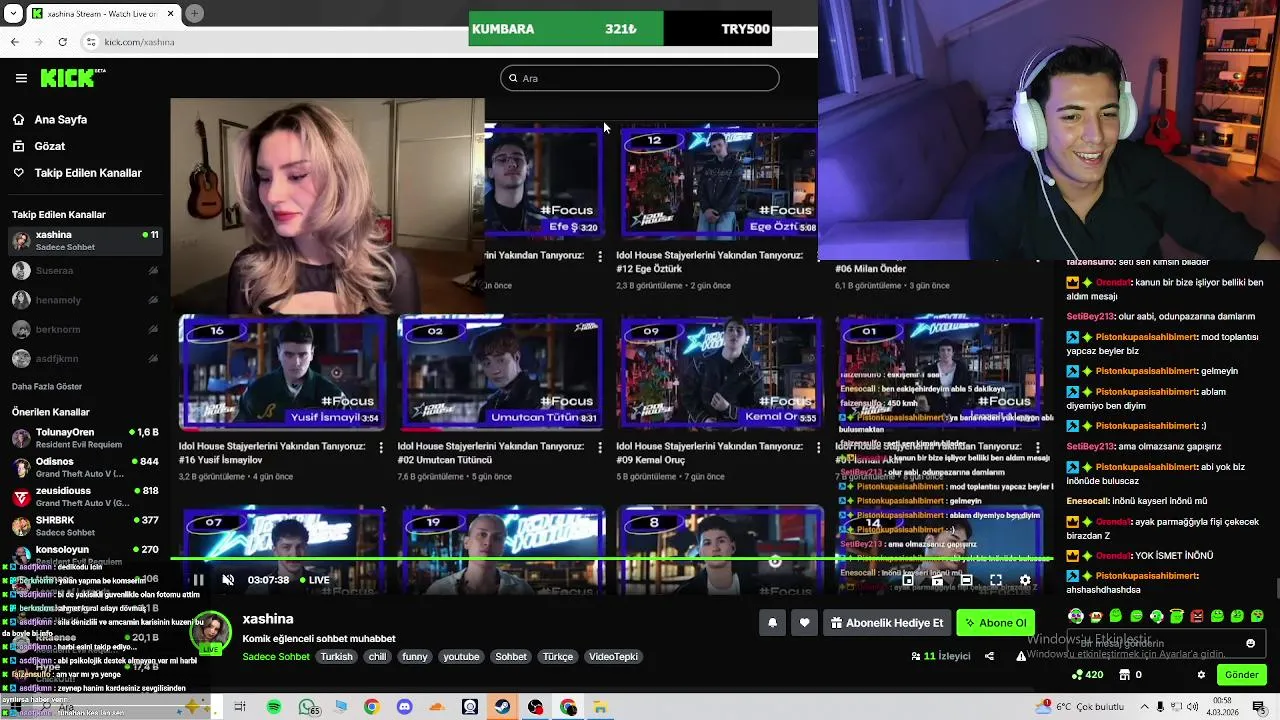The height and width of the screenshot is (720, 1280).
Task: Toggle the heart follow button
Action: (x=804, y=622)
